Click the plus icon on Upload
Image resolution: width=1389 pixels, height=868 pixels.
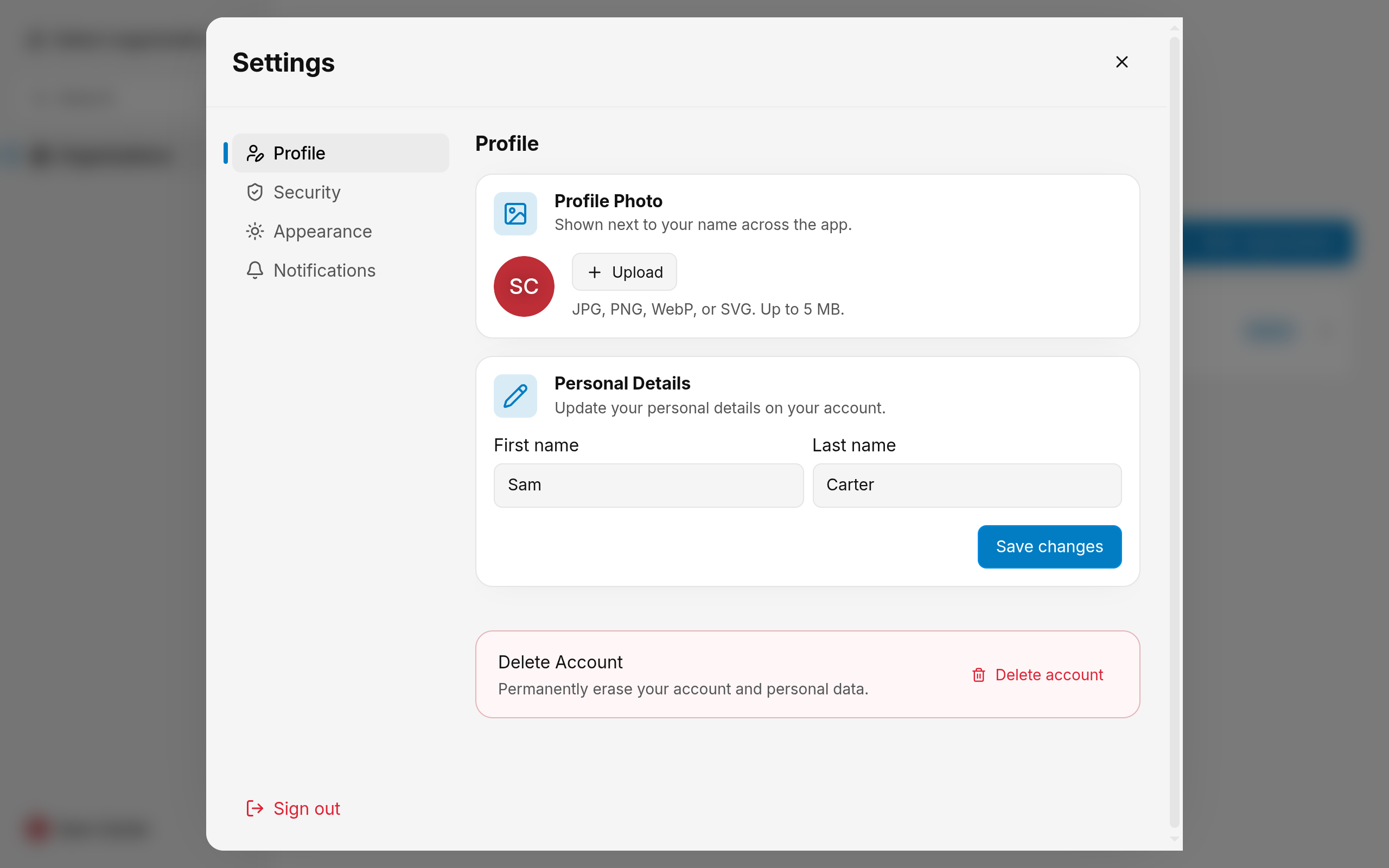coord(595,272)
